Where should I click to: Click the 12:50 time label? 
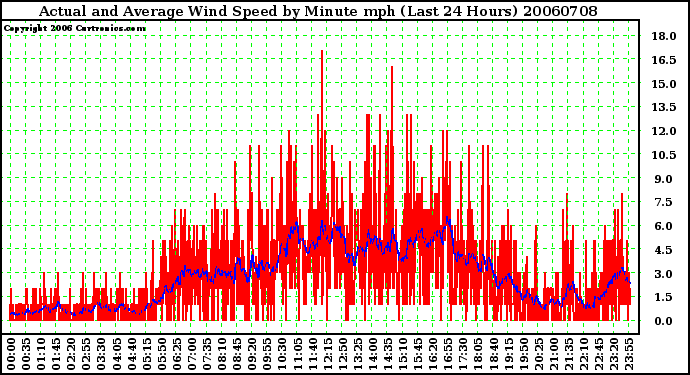tap(342, 354)
